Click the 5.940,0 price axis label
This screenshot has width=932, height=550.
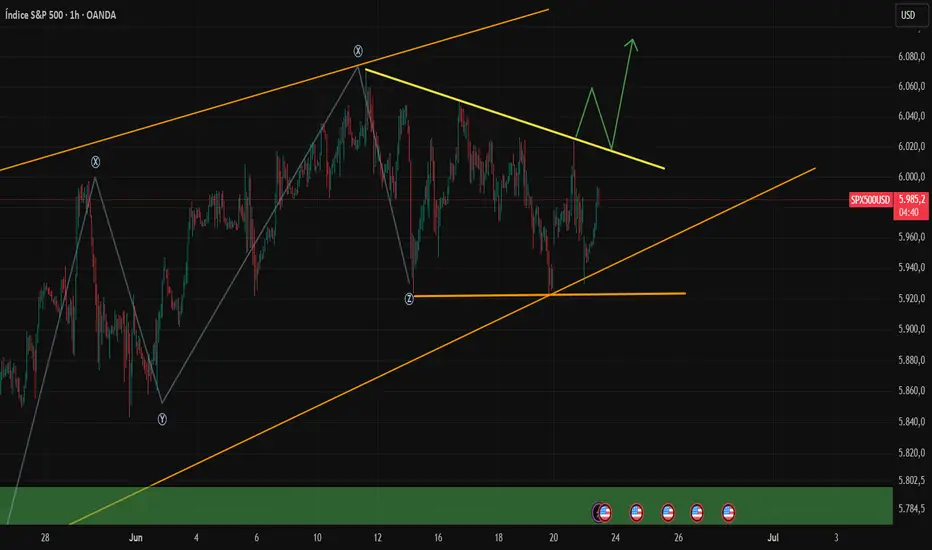pyautogui.click(x=911, y=268)
